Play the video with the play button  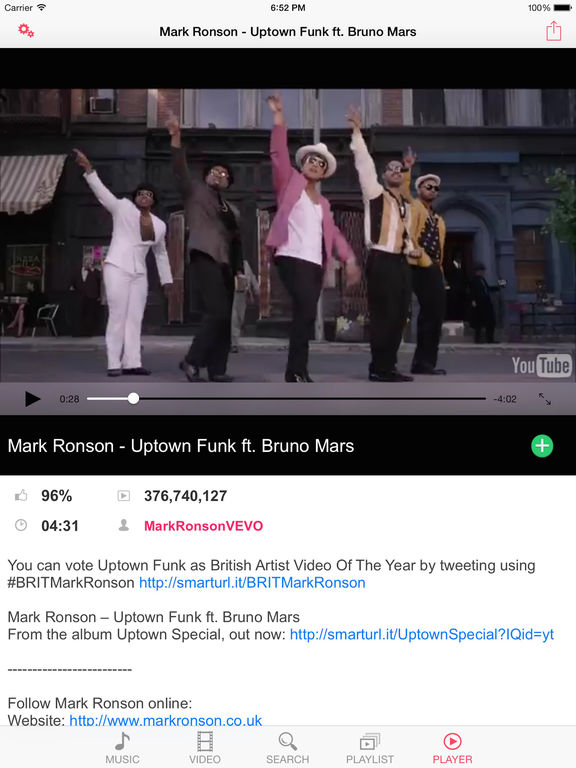(32, 399)
